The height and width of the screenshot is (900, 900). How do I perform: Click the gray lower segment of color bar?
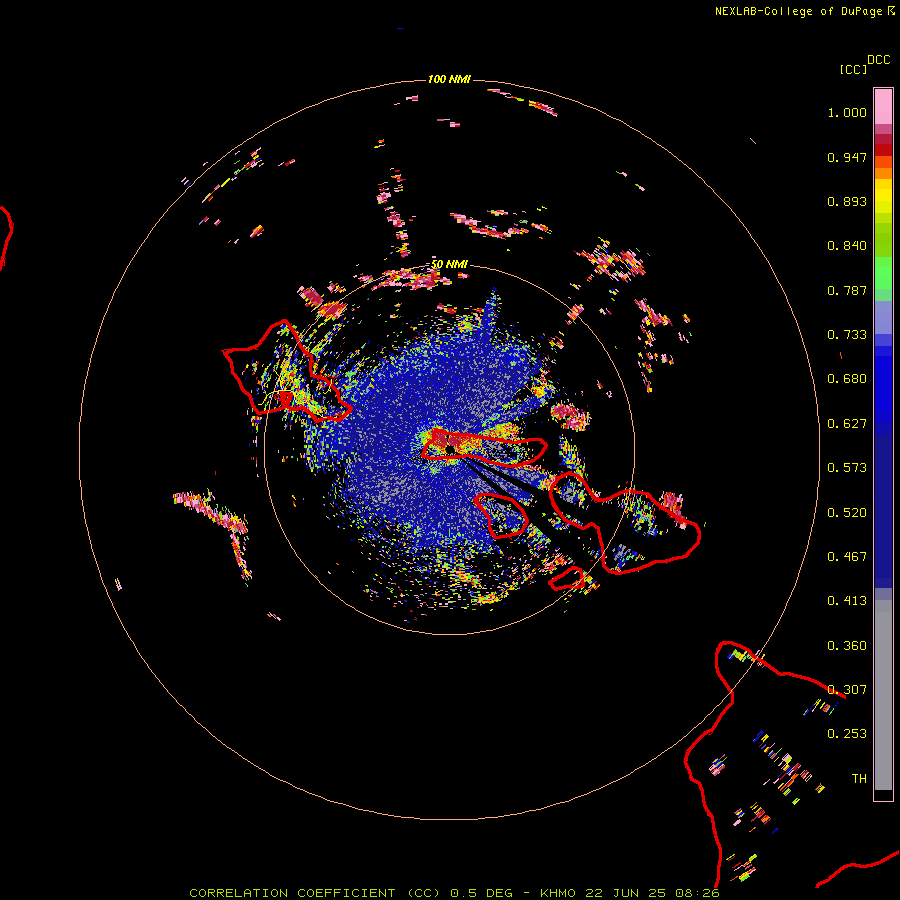tap(883, 695)
